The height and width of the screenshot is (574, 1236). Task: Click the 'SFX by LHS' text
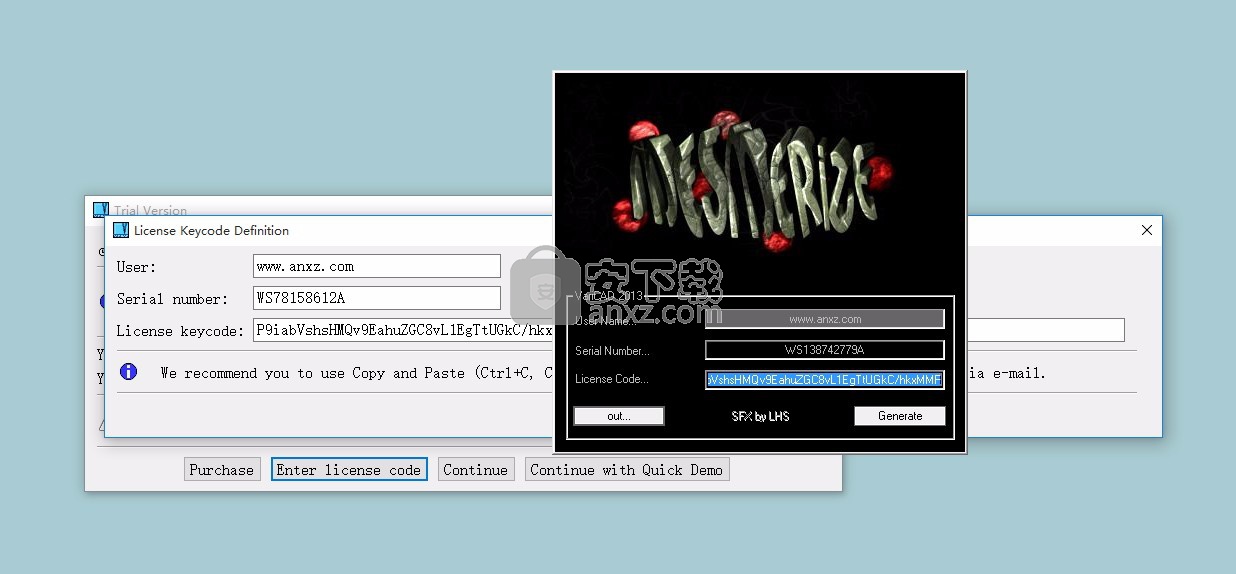tap(760, 416)
